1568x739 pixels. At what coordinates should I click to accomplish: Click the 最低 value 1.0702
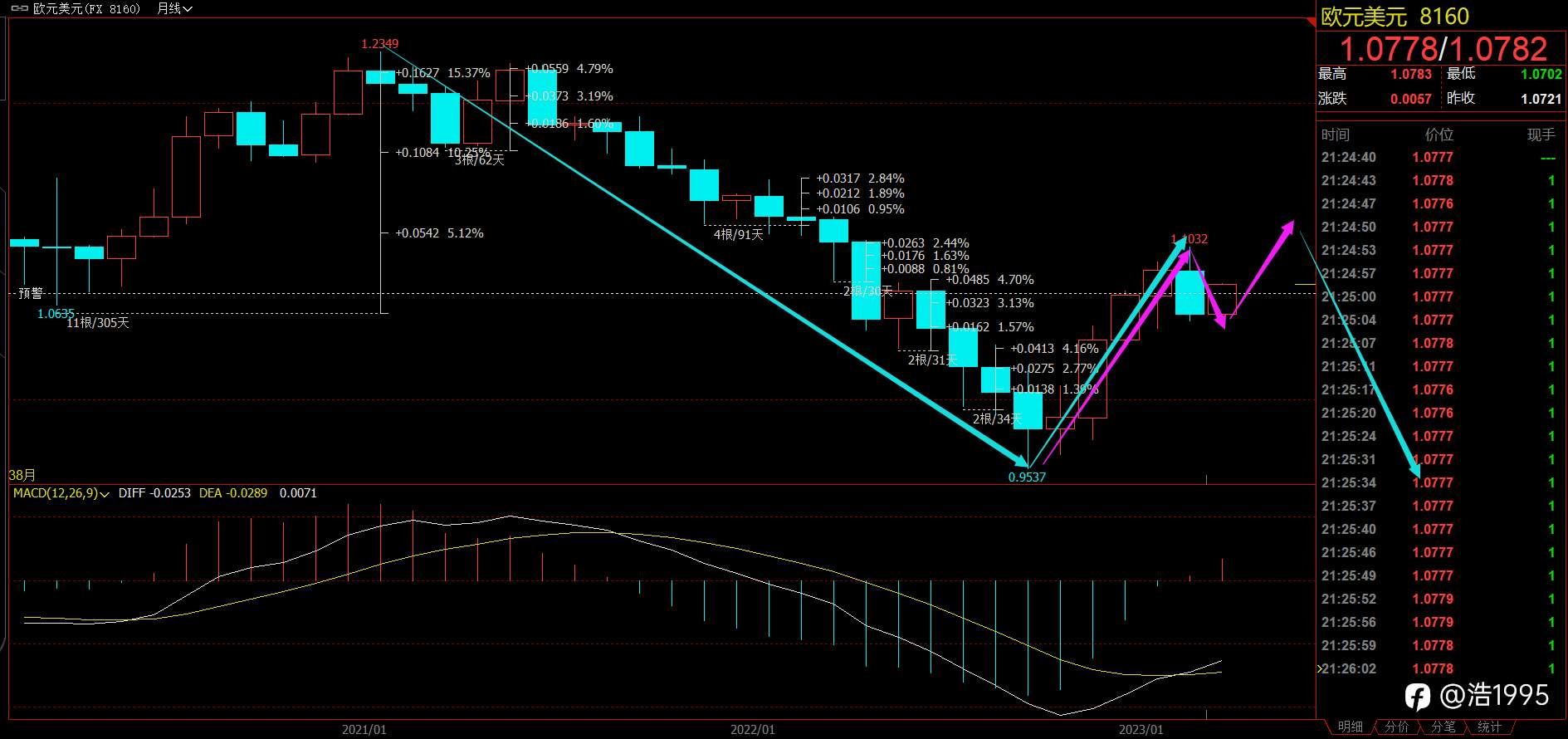tap(1541, 74)
